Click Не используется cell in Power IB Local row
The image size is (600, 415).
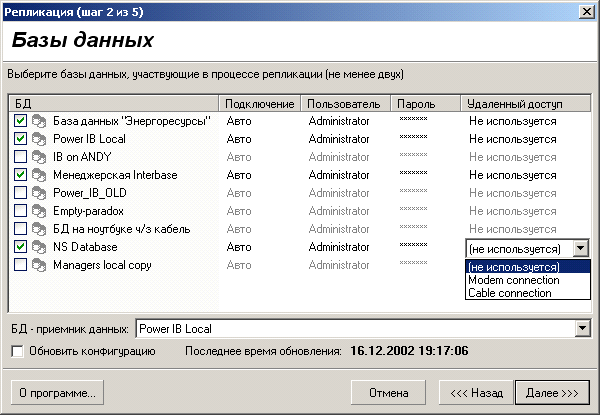click(x=512, y=139)
